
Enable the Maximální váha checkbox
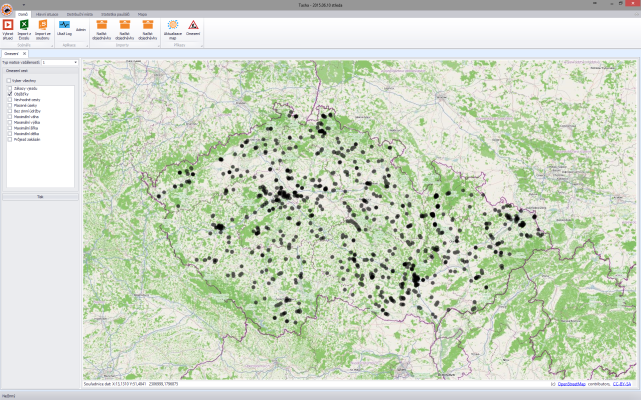[x=10, y=117]
